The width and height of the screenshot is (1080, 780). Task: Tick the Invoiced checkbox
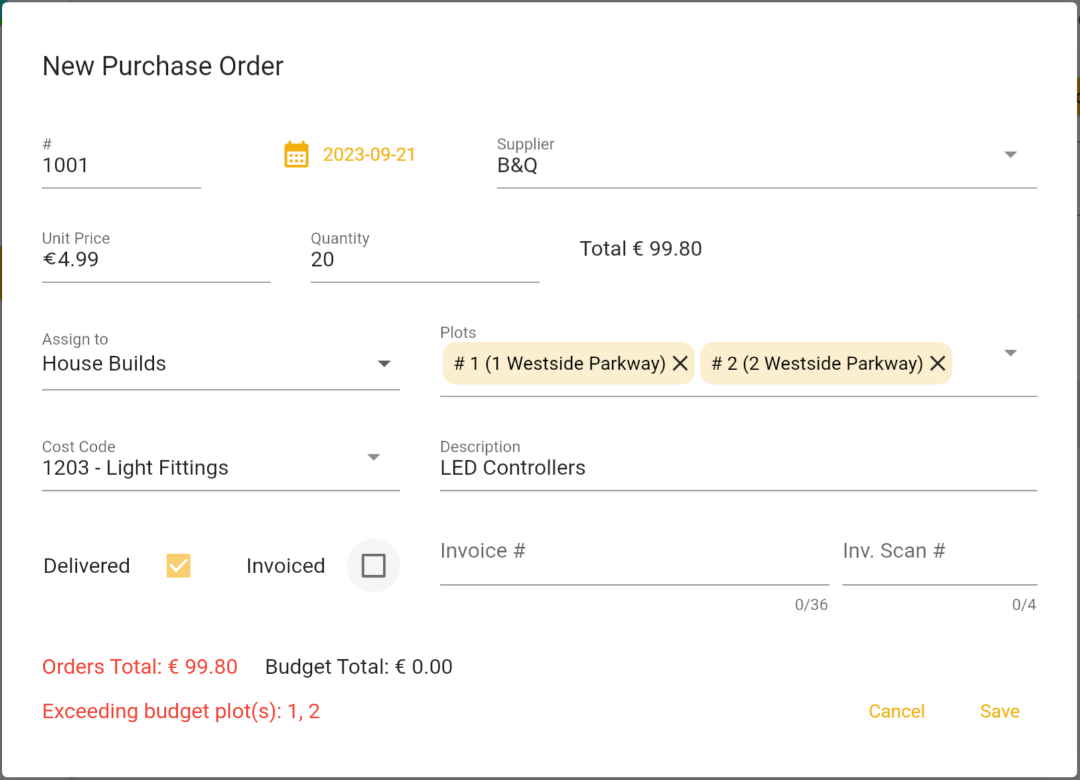tap(373, 566)
